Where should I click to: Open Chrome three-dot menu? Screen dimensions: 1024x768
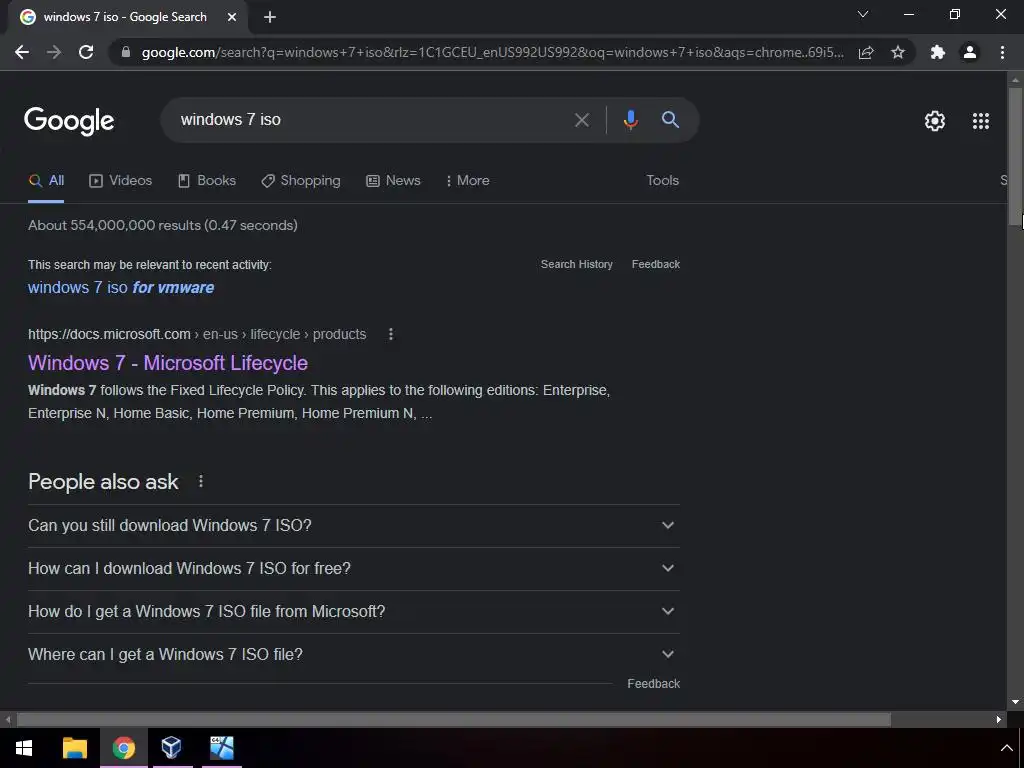1002,52
